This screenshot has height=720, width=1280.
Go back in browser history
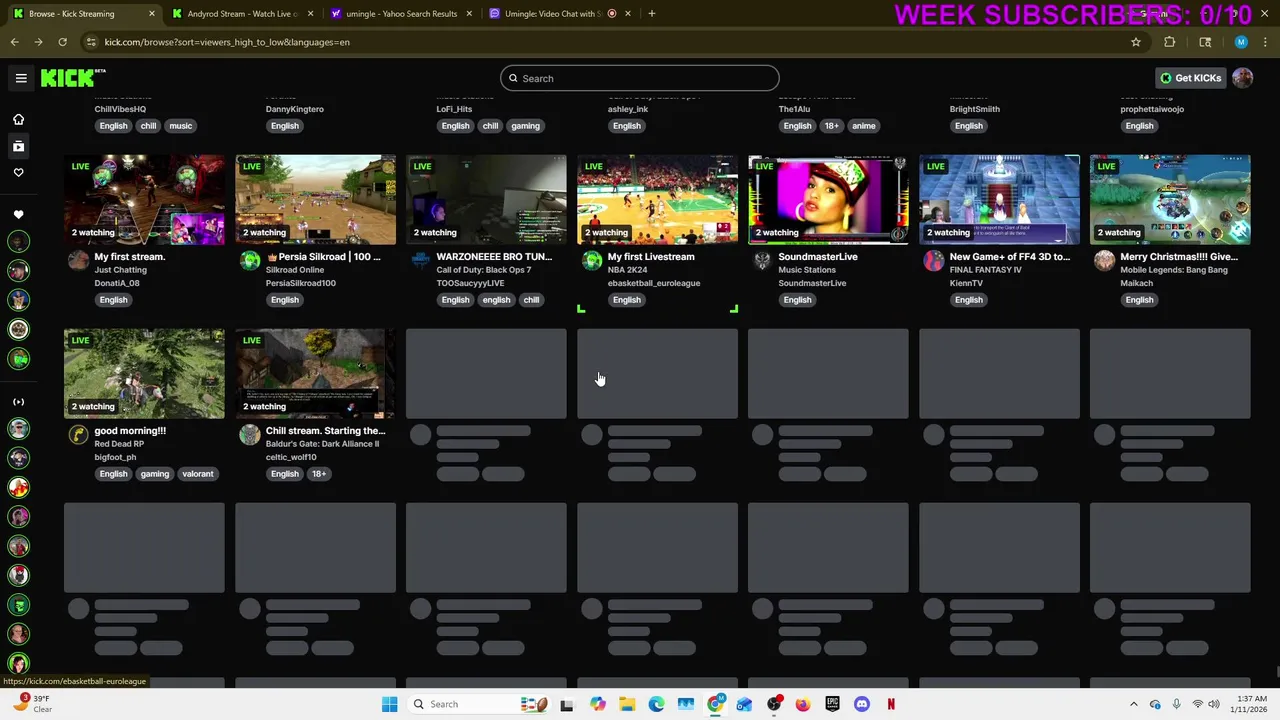click(x=14, y=42)
